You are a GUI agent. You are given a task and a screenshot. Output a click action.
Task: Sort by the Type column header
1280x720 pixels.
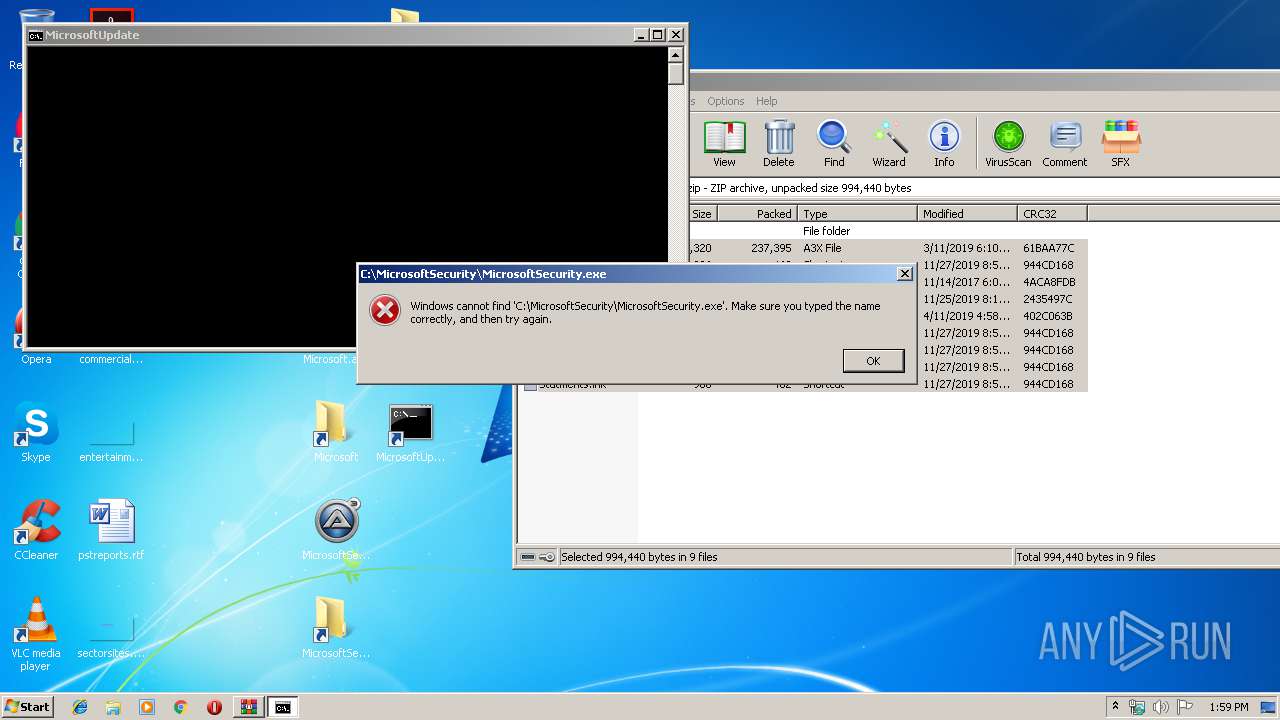coord(857,214)
